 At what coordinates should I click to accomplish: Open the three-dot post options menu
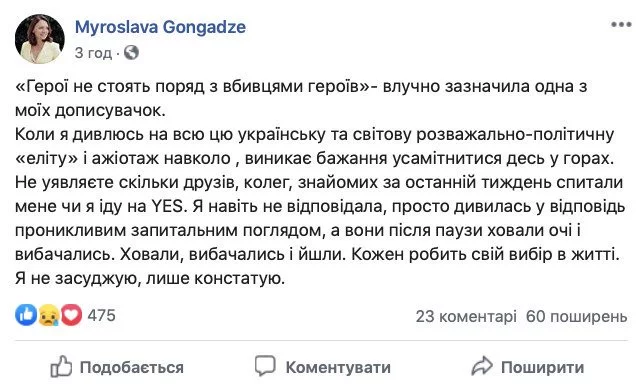click(621, 25)
